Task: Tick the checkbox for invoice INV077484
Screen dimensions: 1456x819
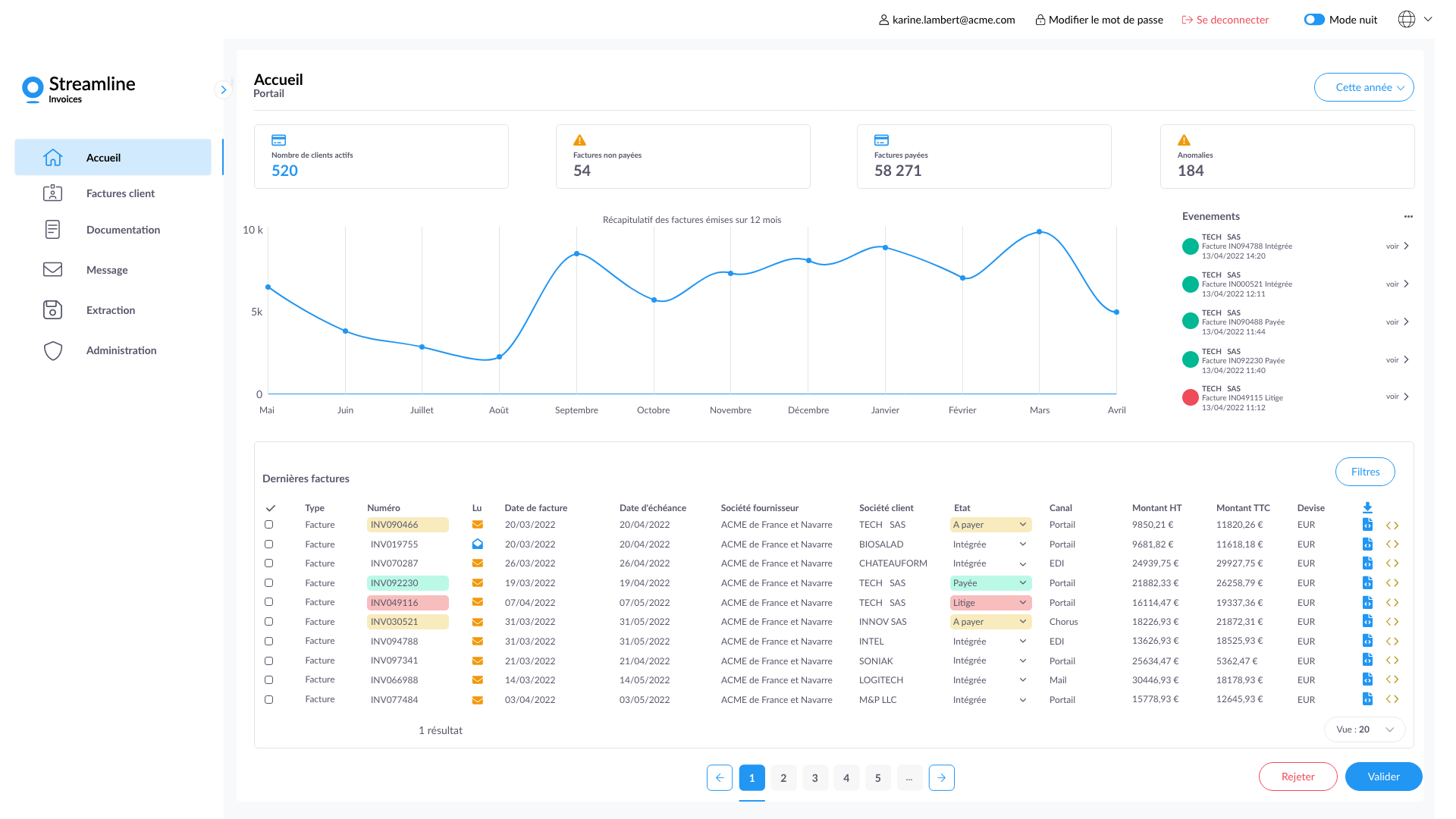Action: [x=268, y=700]
